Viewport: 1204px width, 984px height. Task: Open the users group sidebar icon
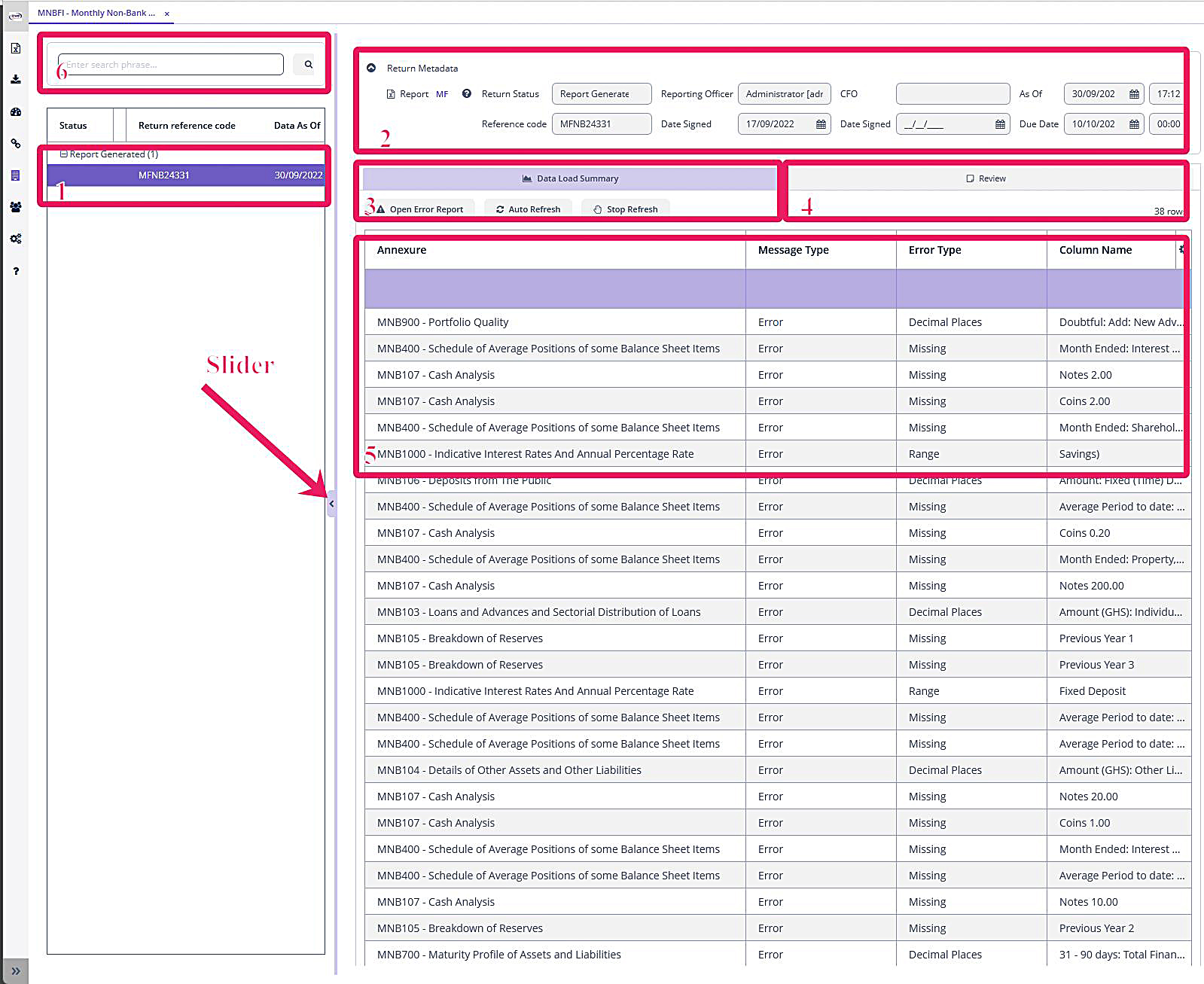pyautogui.click(x=15, y=207)
